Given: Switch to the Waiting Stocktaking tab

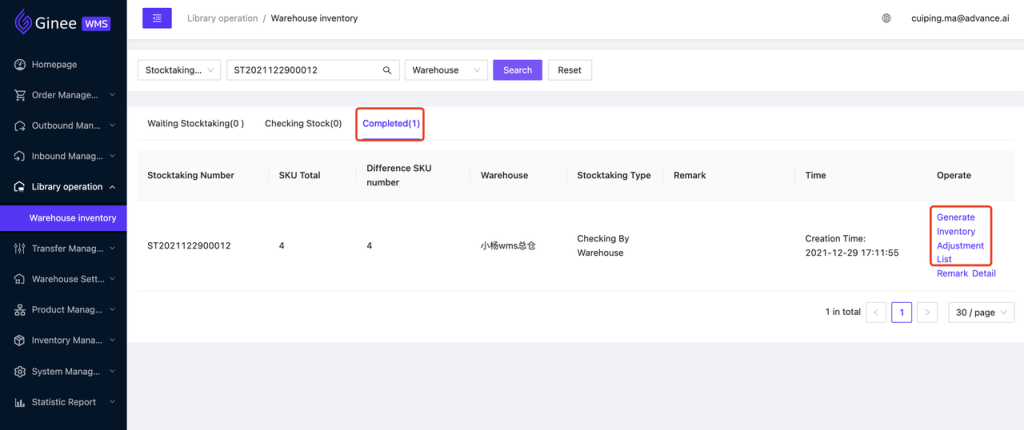Looking at the screenshot, I should (195, 123).
